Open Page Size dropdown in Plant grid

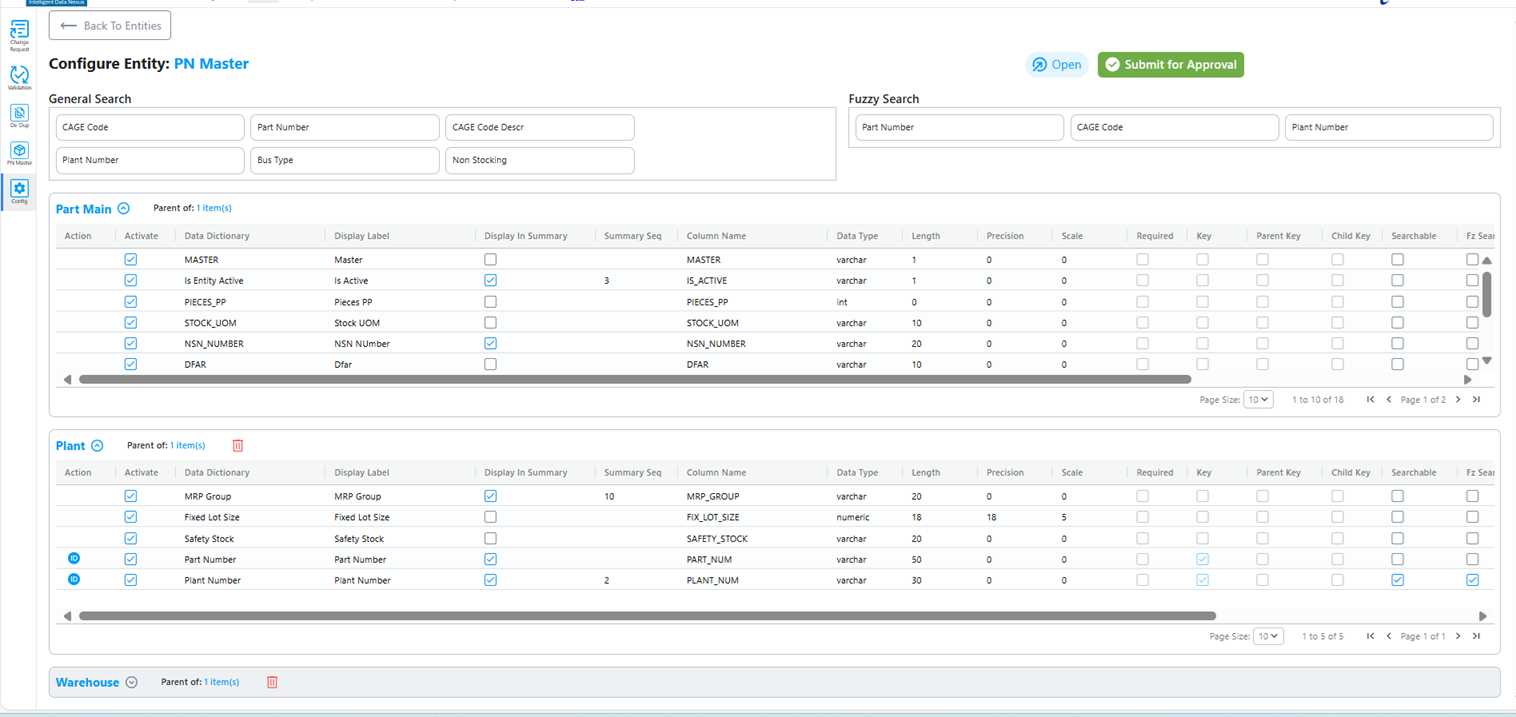1268,636
